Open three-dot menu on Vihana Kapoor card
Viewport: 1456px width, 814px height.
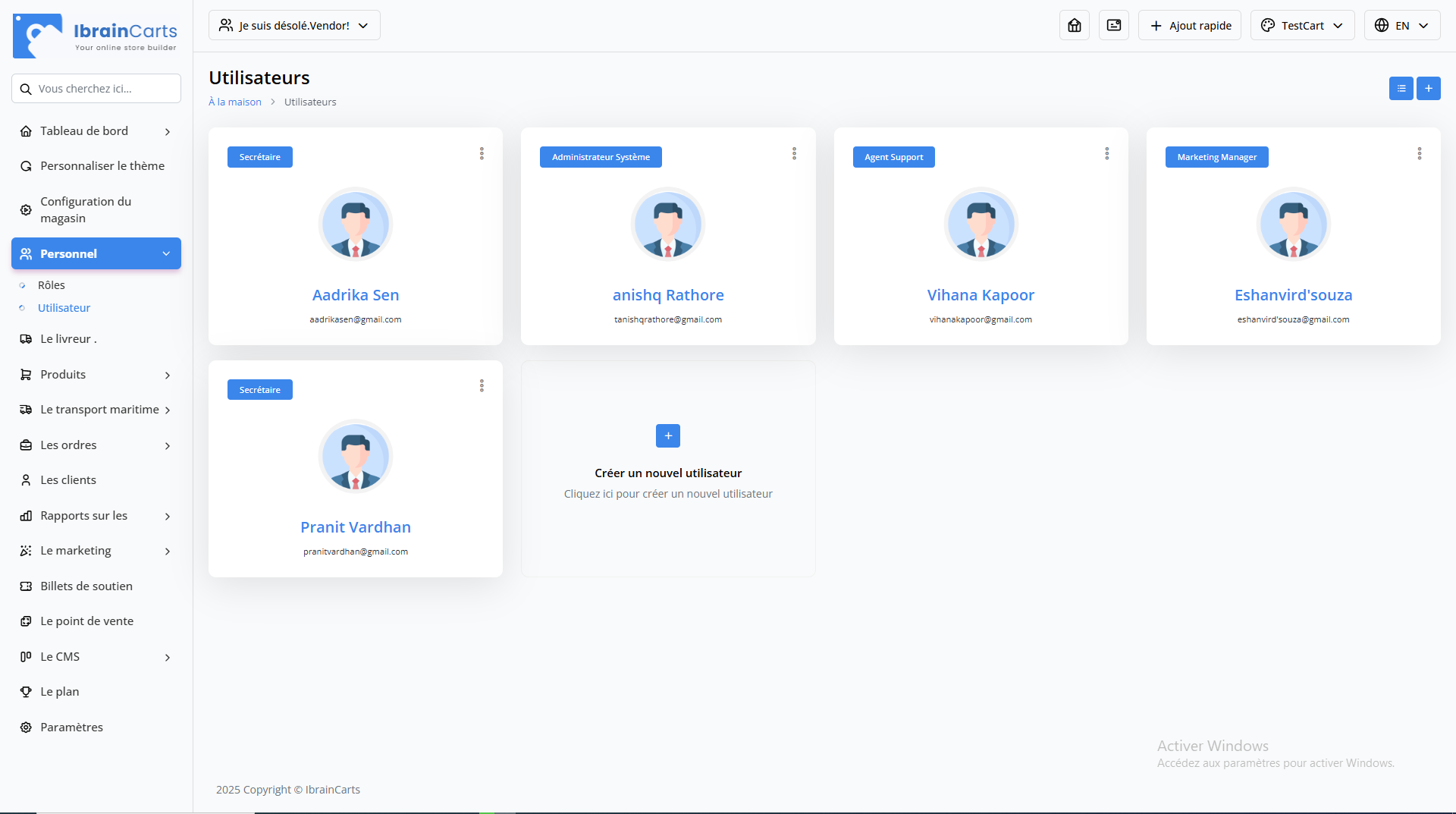[1106, 154]
